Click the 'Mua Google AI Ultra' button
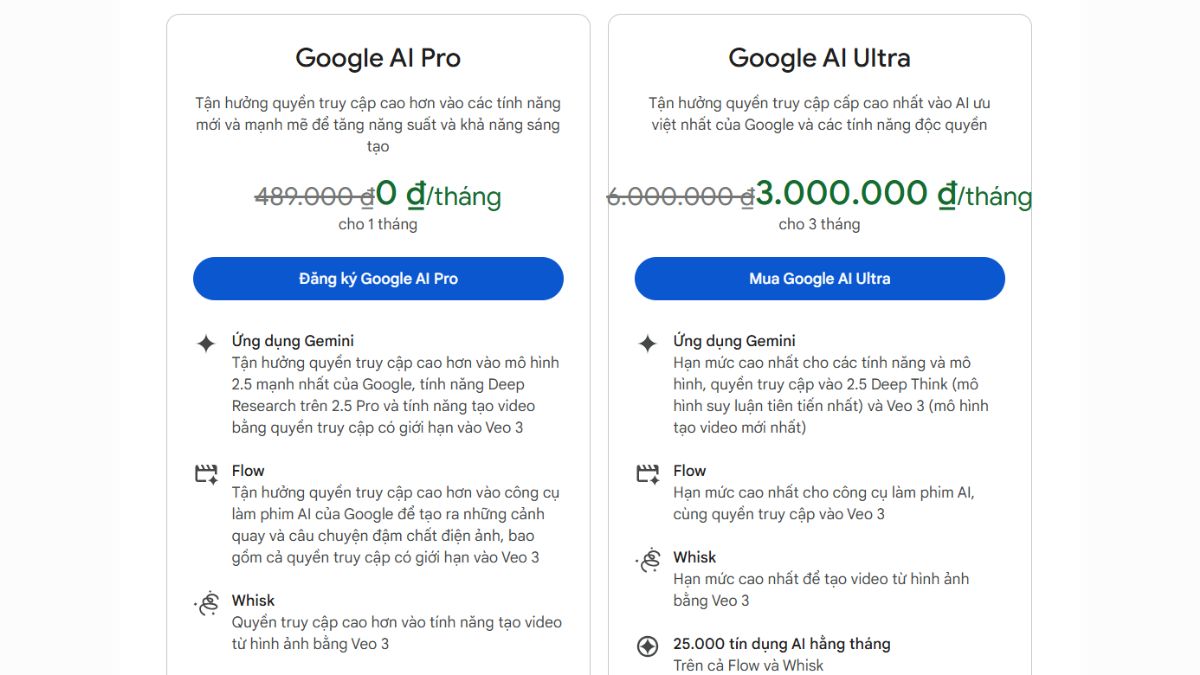 [819, 278]
